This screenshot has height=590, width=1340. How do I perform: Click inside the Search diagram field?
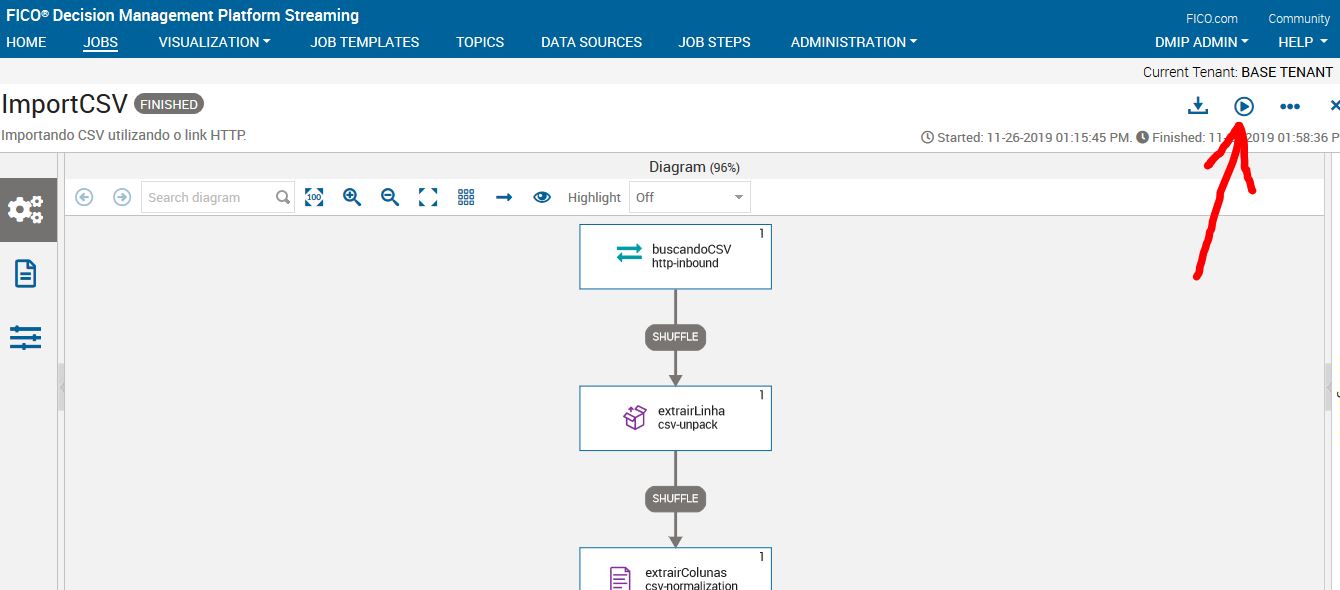(x=207, y=197)
